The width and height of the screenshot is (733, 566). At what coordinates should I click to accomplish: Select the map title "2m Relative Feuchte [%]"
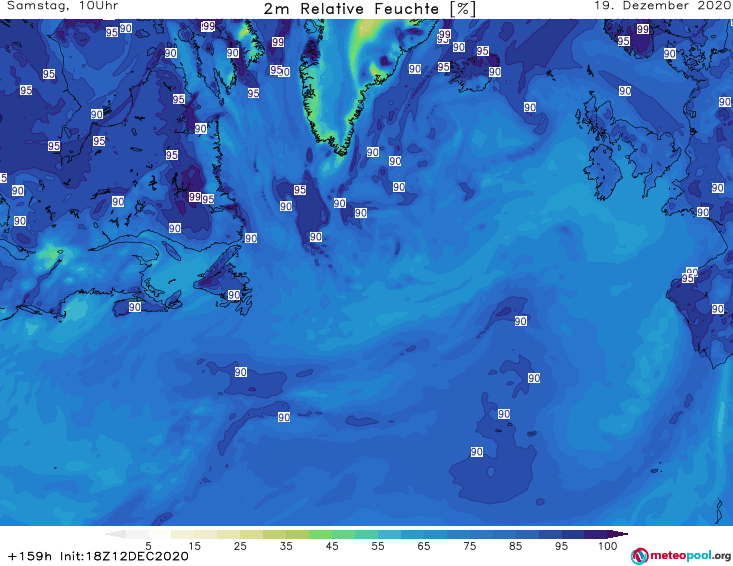pyautogui.click(x=369, y=9)
